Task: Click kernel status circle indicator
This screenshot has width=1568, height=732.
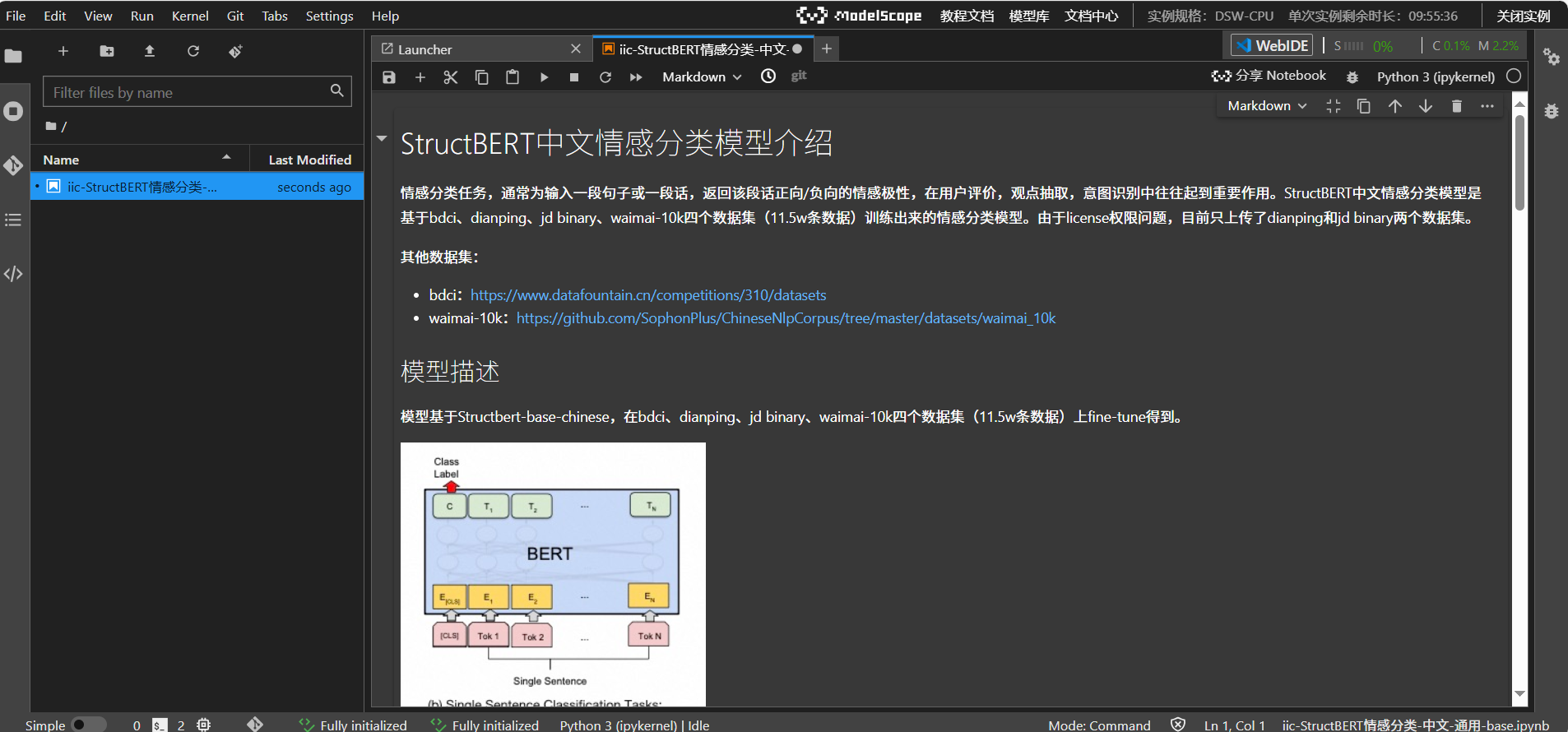Action: [1514, 76]
